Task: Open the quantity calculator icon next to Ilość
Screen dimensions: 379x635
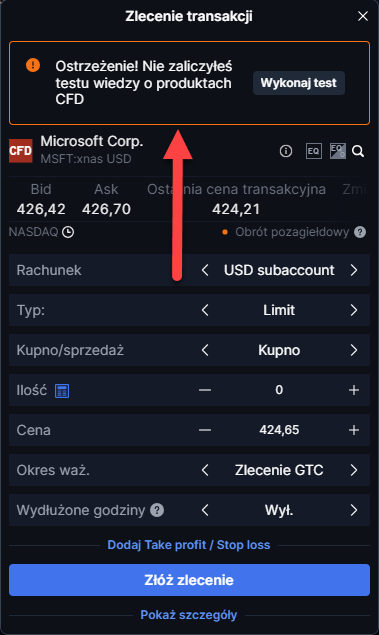Action: point(62,391)
